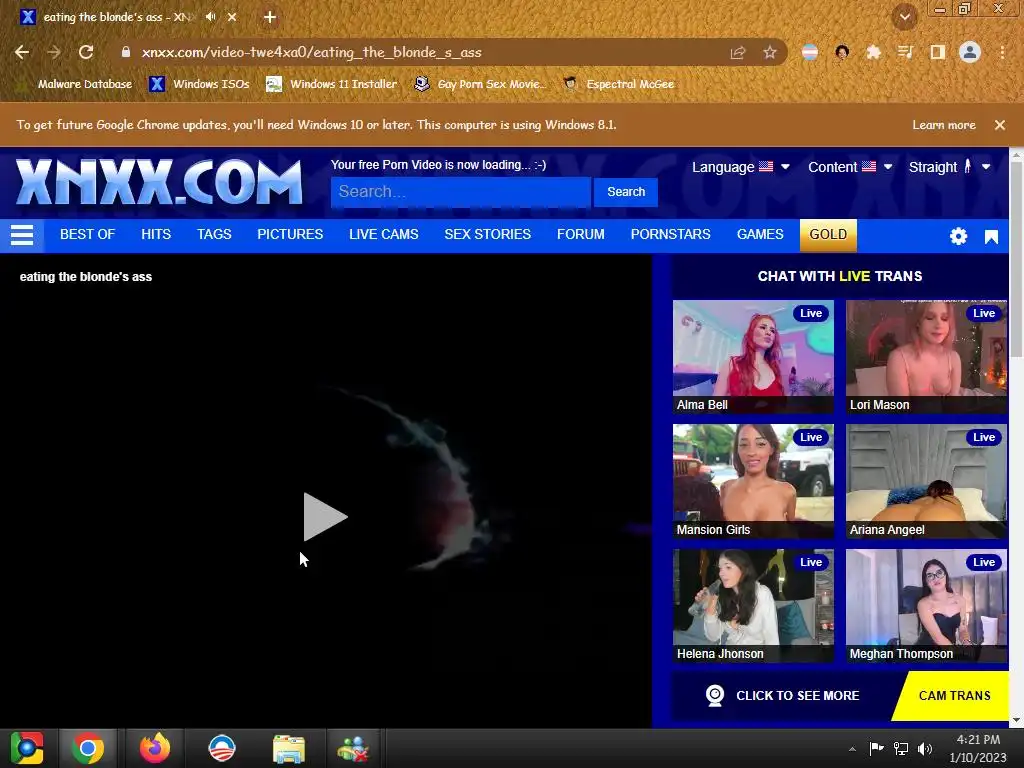The height and width of the screenshot is (768, 1024).
Task: Click the Search button
Action: point(626,192)
